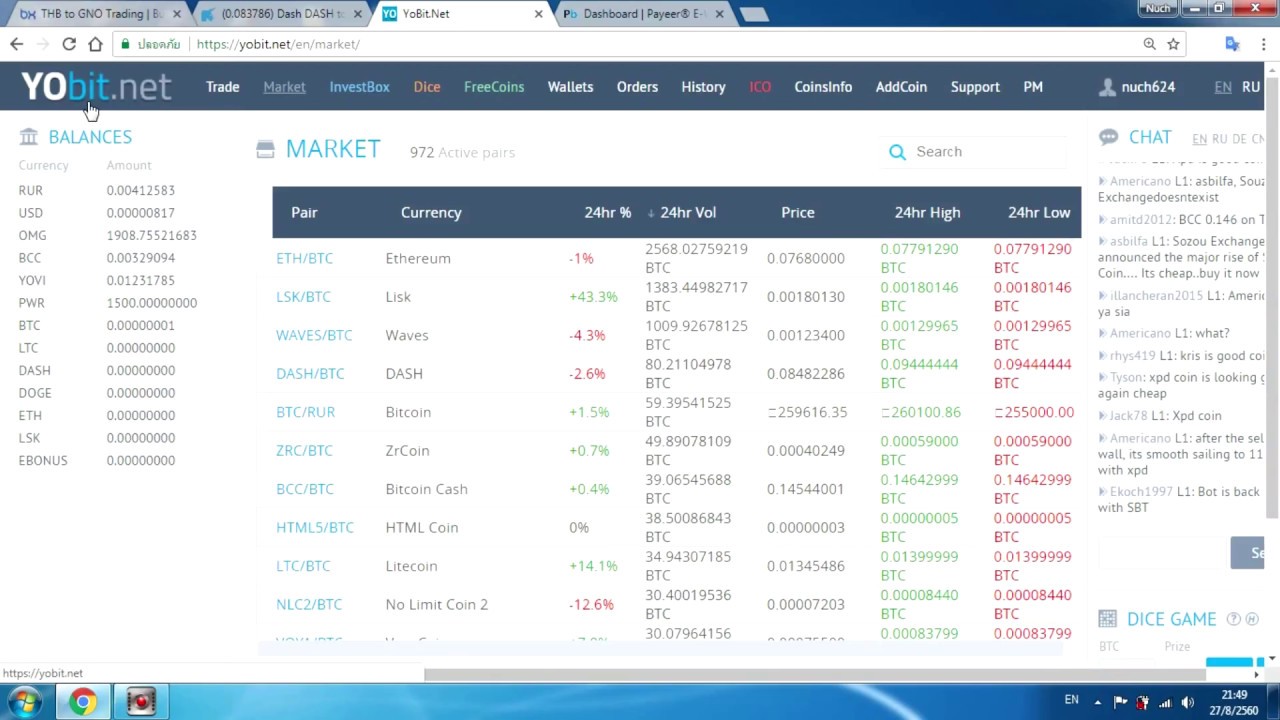Viewport: 1280px width, 720px height.
Task: Click the Dice Game grid icon
Action: tap(1107, 619)
